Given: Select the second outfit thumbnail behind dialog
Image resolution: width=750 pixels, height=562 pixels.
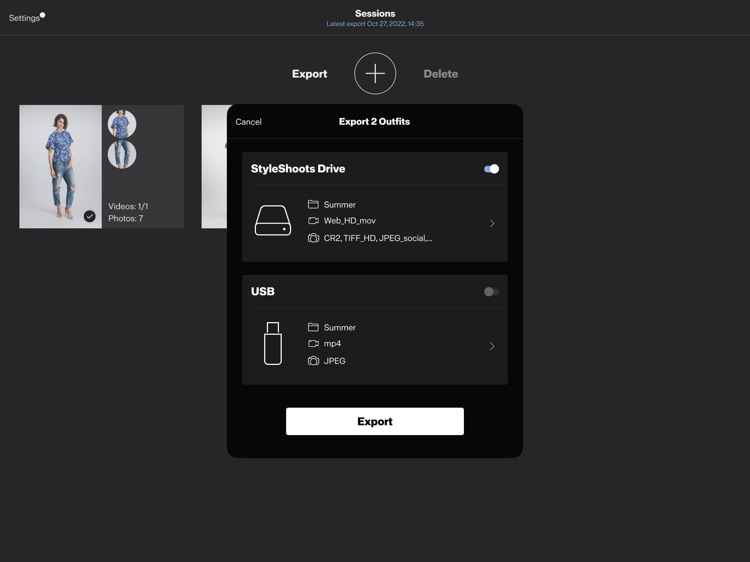Looking at the screenshot, I should pyautogui.click(x=214, y=166).
